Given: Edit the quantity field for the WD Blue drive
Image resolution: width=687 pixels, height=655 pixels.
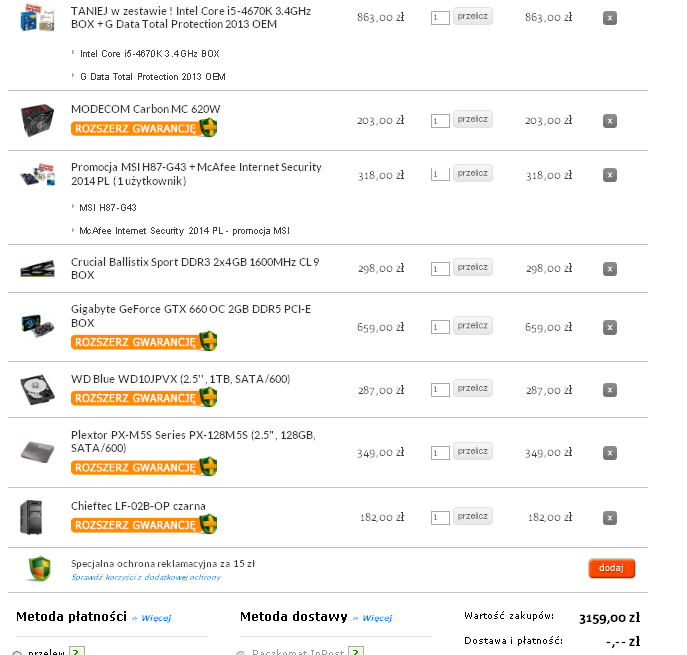Looking at the screenshot, I should 440,389.
